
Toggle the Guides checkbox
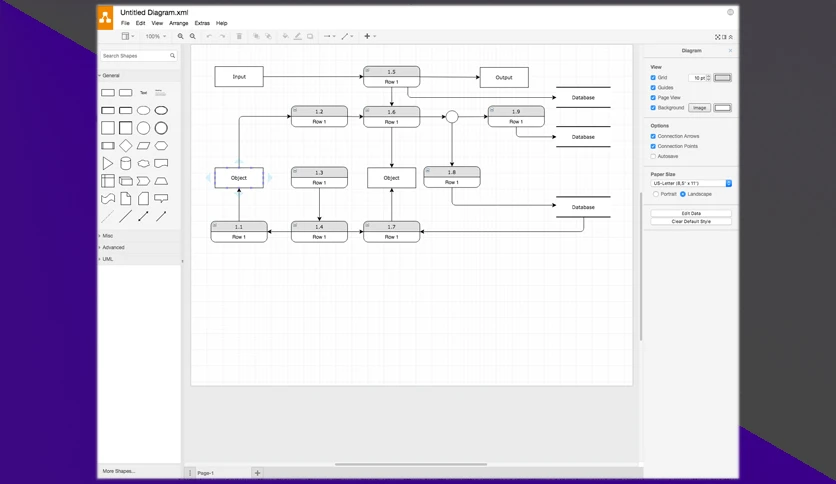coord(653,87)
